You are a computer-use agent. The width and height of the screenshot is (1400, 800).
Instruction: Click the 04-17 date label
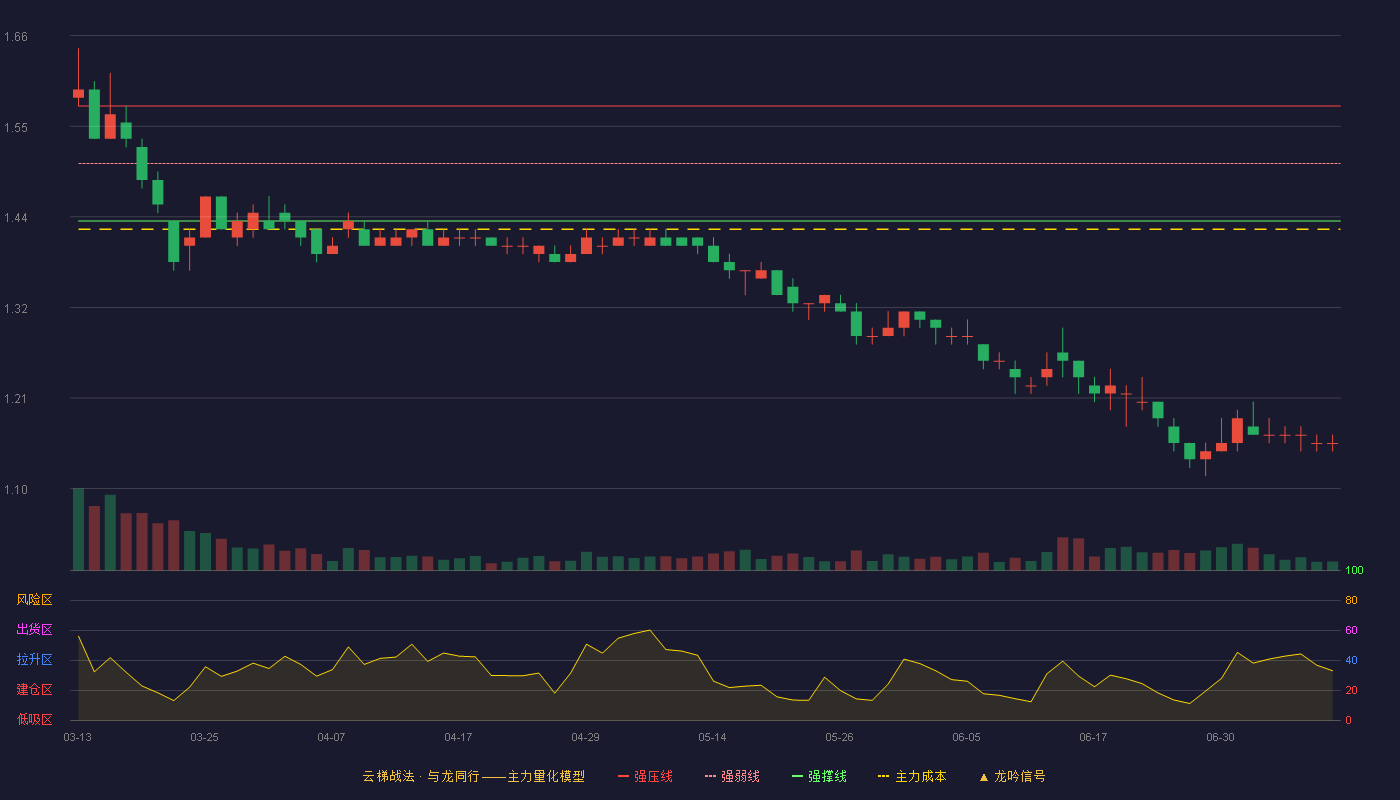click(458, 737)
